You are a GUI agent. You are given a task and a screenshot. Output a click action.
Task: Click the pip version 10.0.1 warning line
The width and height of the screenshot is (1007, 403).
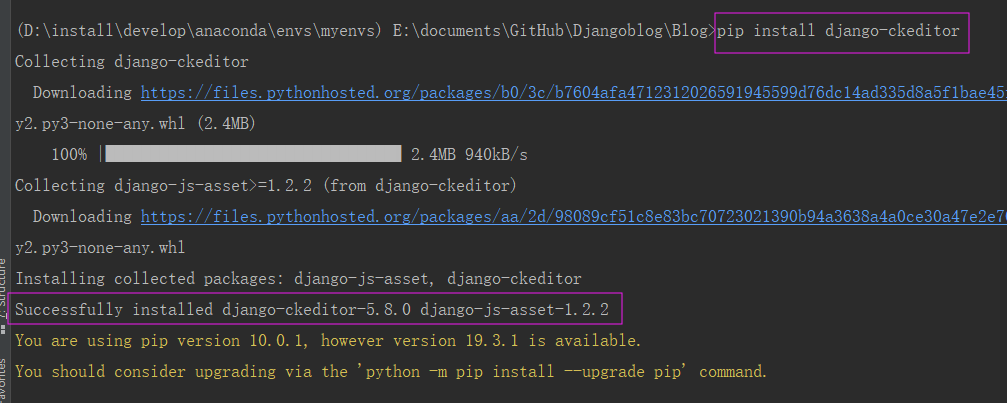click(x=328, y=340)
